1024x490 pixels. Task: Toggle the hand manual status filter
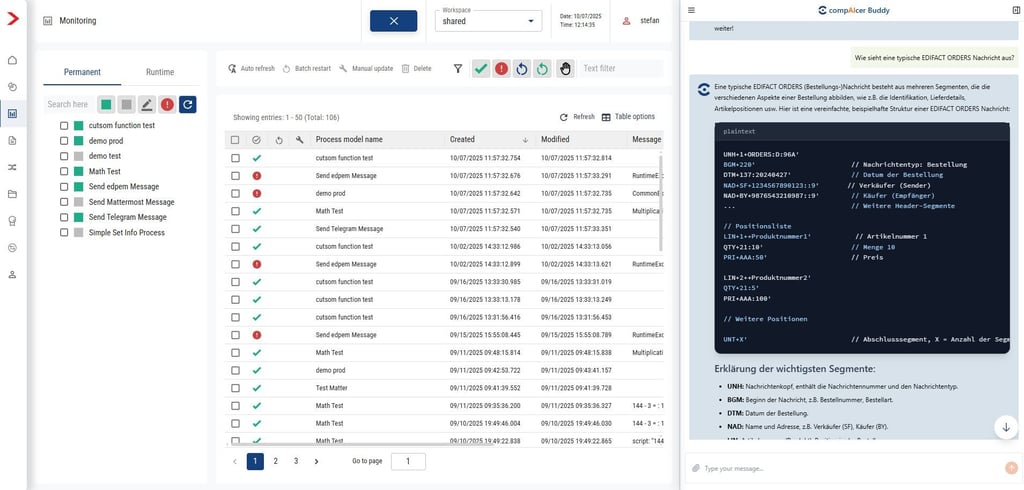566,69
